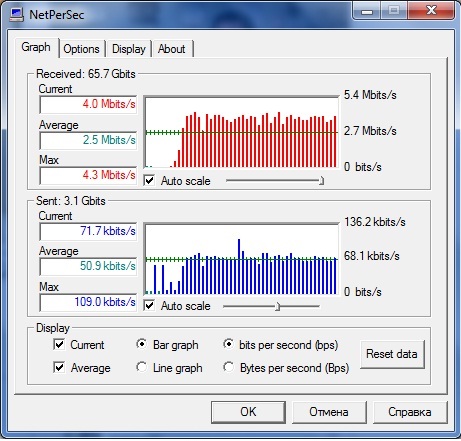This screenshot has height=441, width=461.
Task: Click the Отмена cancel button
Action: pyautogui.click(x=329, y=412)
